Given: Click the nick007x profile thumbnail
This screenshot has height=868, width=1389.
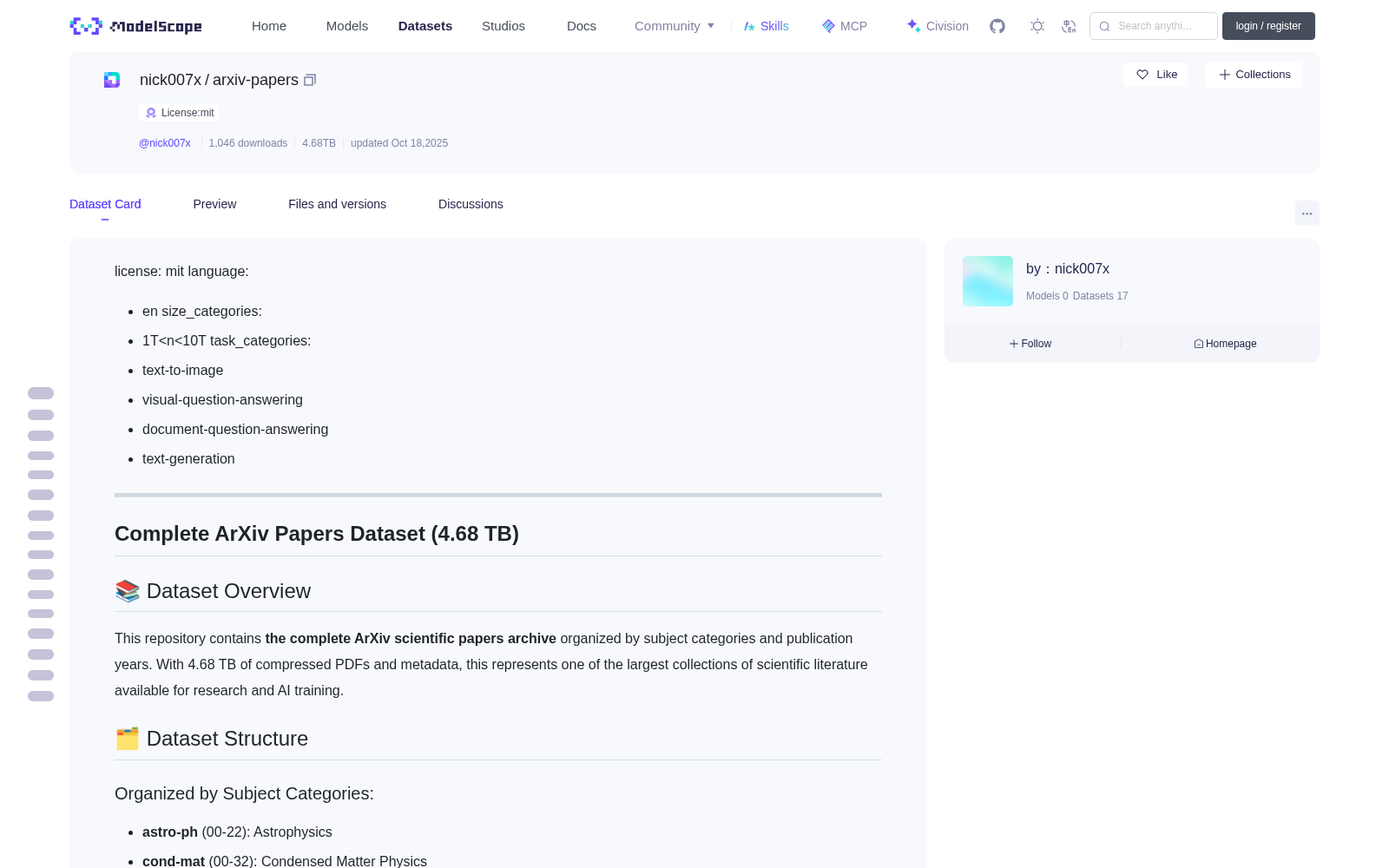Looking at the screenshot, I should [x=988, y=281].
